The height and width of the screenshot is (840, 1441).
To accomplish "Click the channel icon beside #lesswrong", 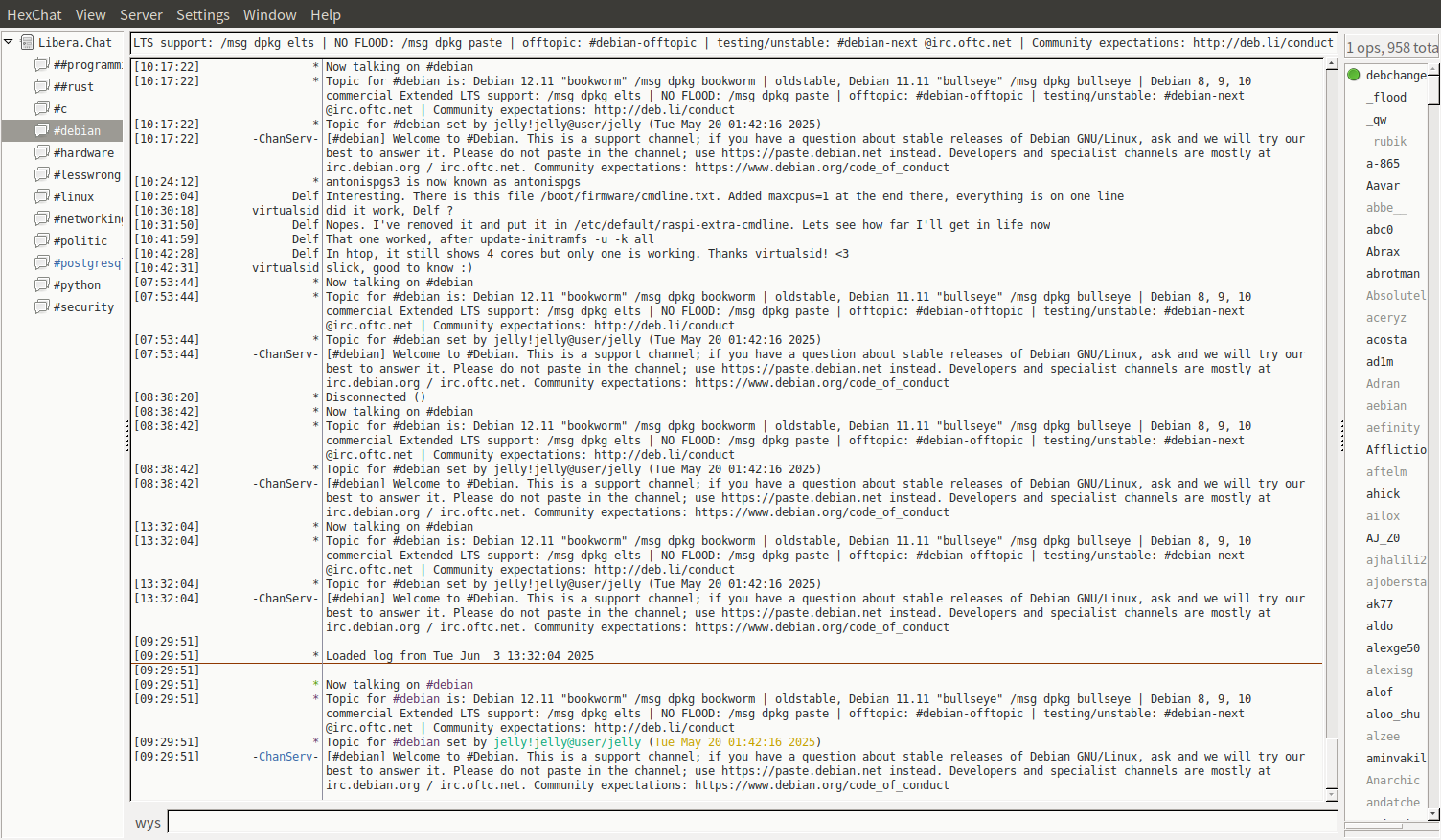I will pos(42,174).
